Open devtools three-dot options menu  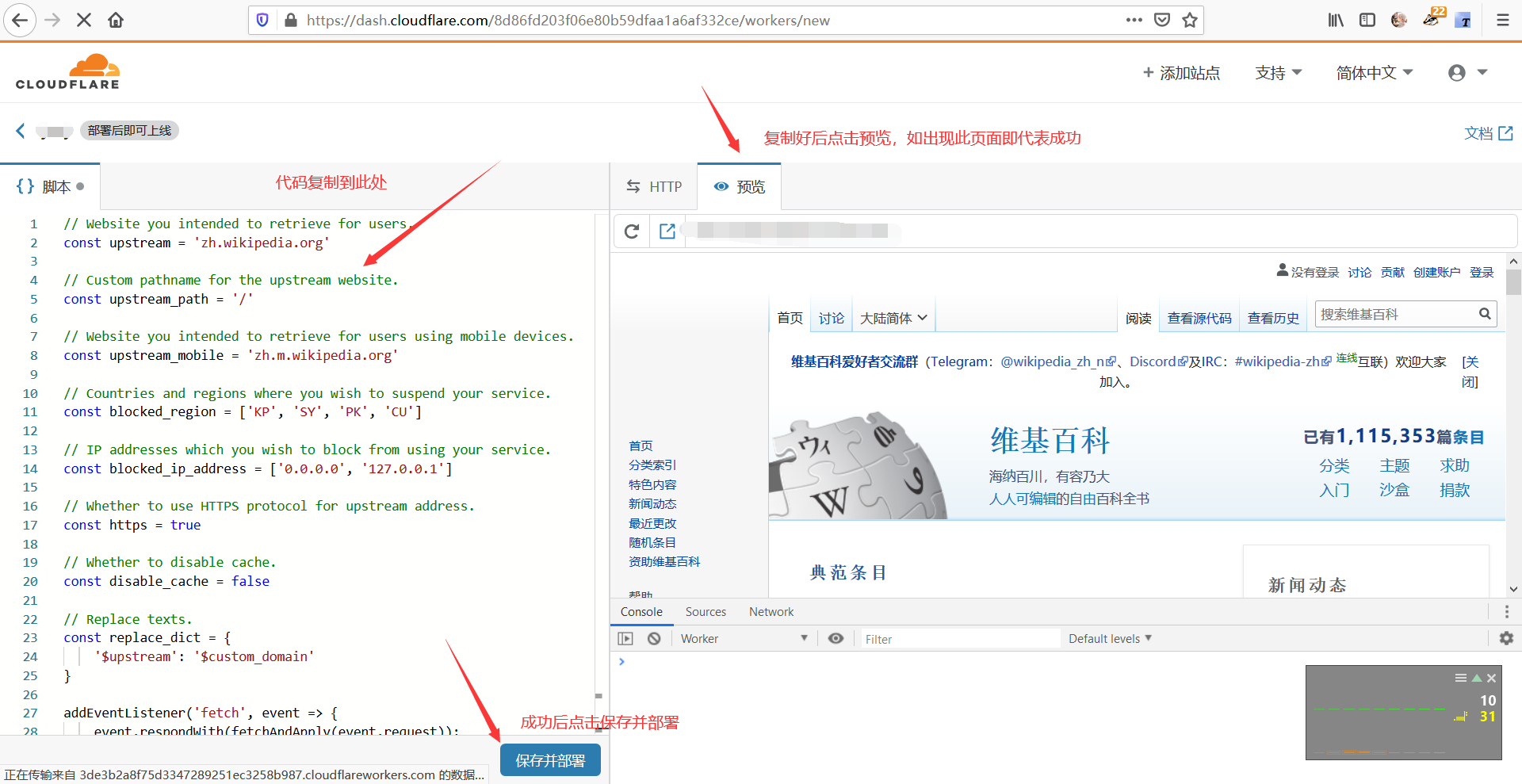(1506, 611)
